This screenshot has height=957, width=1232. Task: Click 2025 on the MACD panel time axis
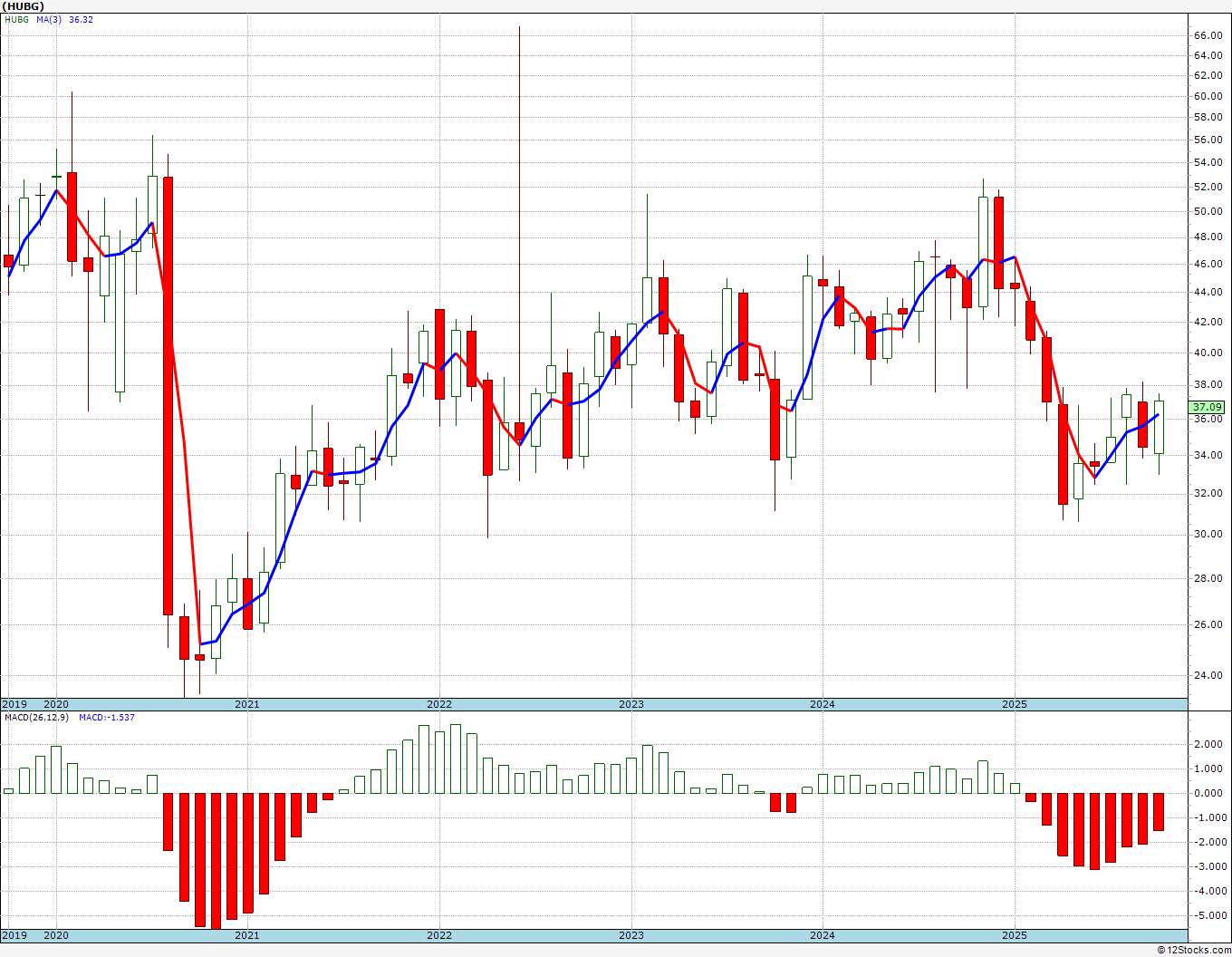pyautogui.click(x=1015, y=935)
